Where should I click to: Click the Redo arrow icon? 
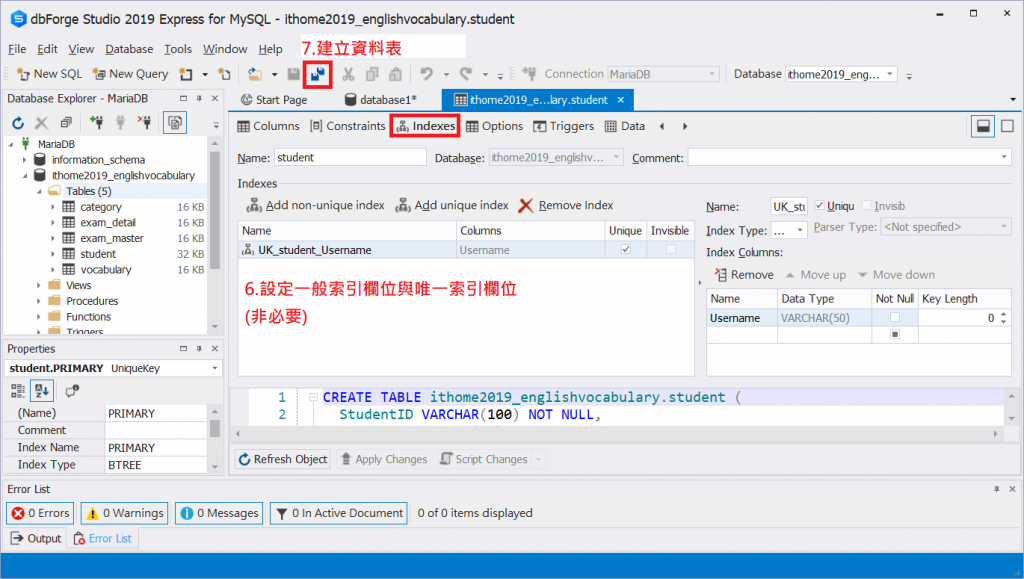(466, 74)
